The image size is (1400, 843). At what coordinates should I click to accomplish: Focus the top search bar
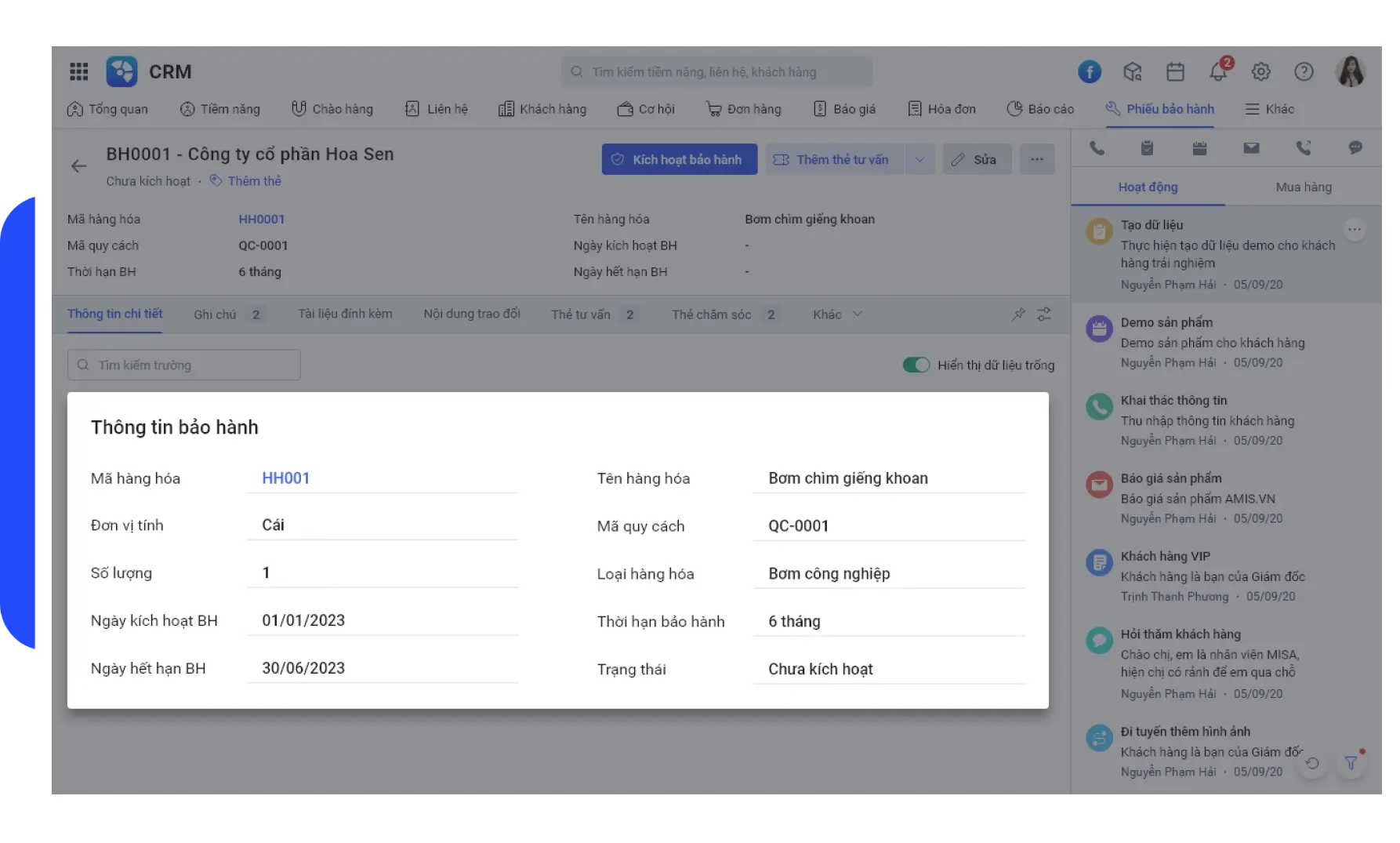[x=716, y=71]
